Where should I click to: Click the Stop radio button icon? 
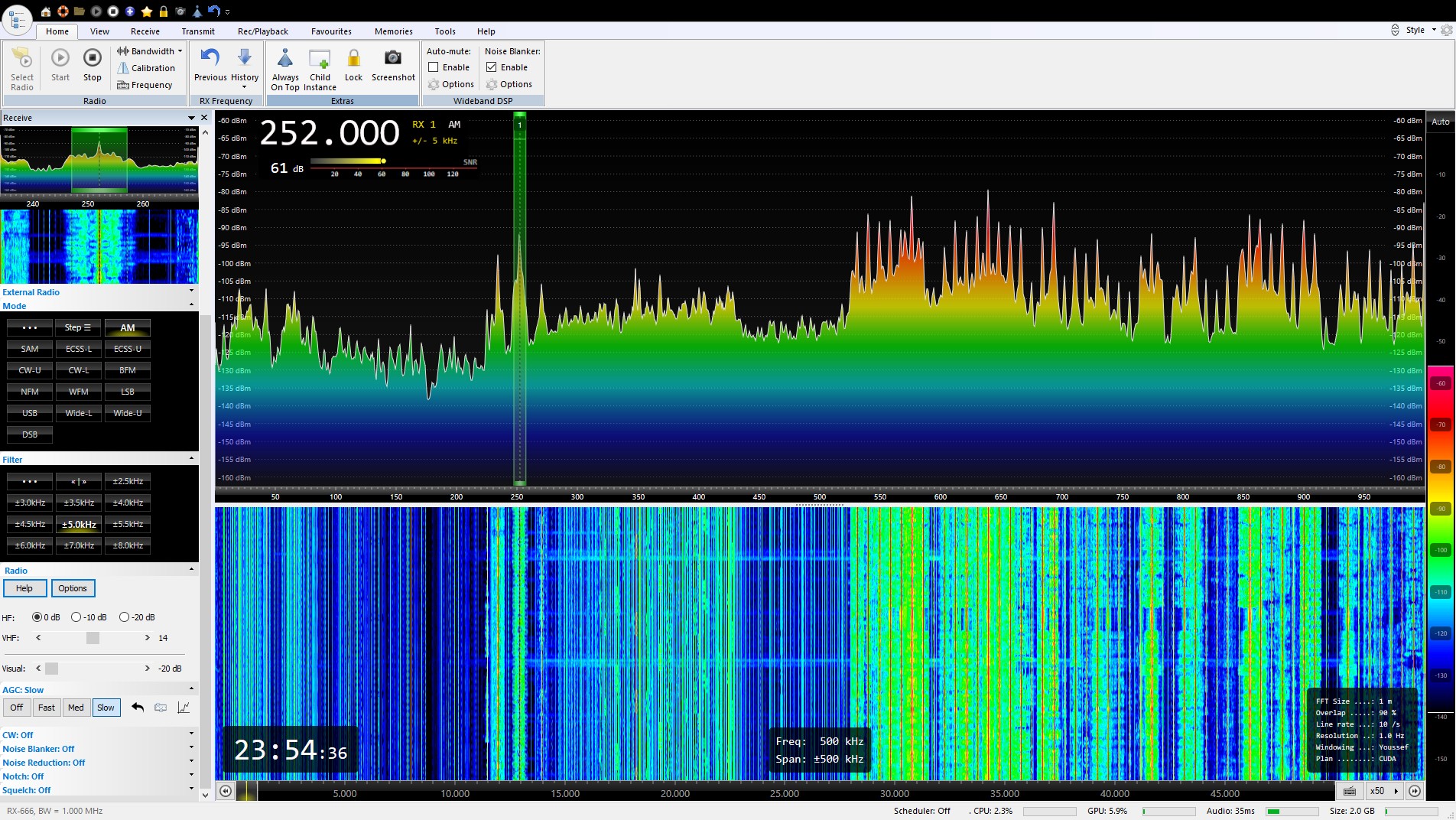[x=92, y=59]
